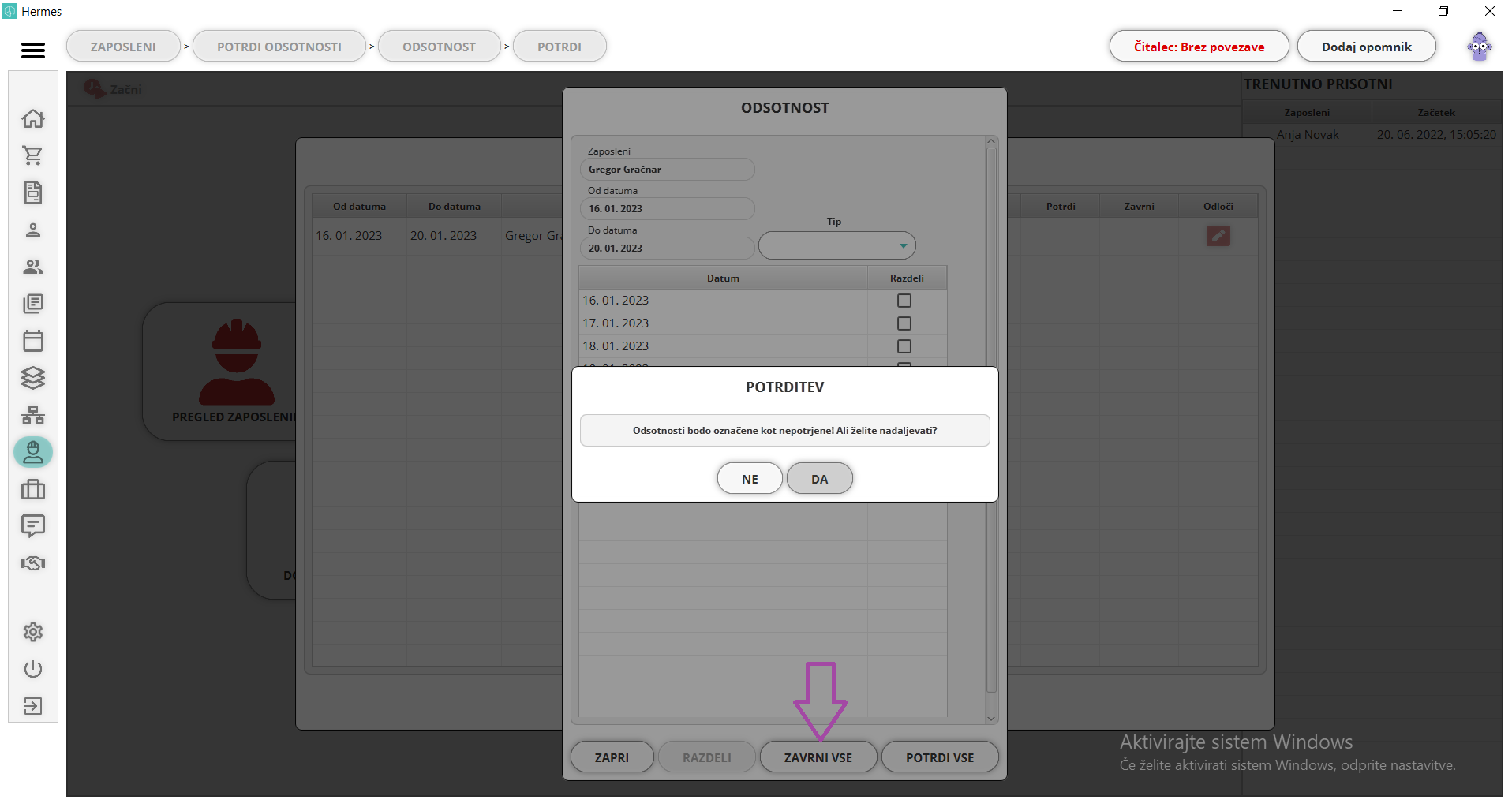This screenshot has height=811, width=1512.
Task: Click the power sidebar icon
Action: pos(33,669)
